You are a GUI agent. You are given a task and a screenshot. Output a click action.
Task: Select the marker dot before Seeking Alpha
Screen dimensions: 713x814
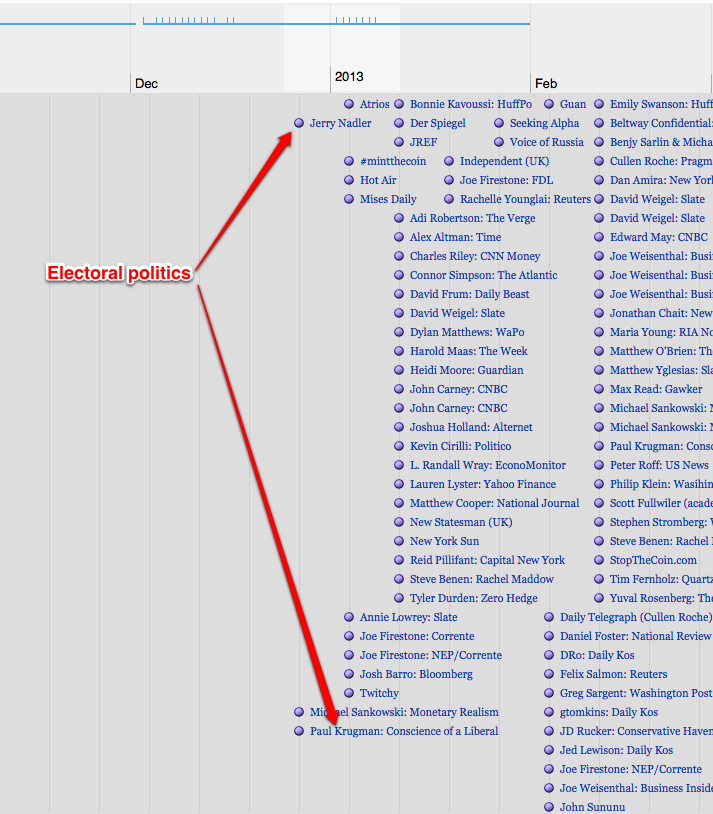[499, 124]
